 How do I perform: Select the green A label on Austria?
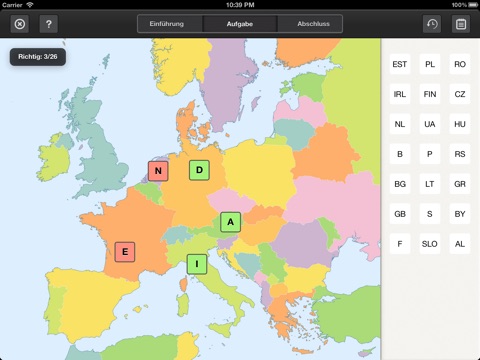point(230,222)
